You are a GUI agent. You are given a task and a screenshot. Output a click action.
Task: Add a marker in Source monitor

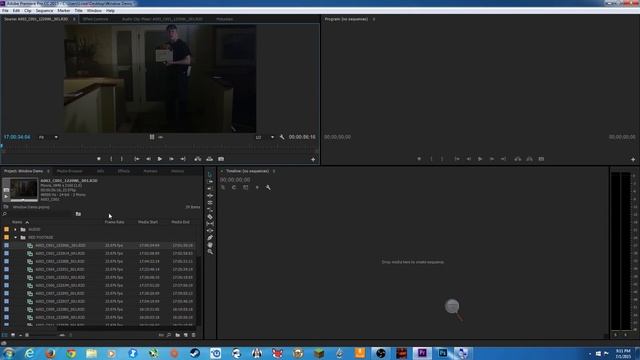click(99, 159)
